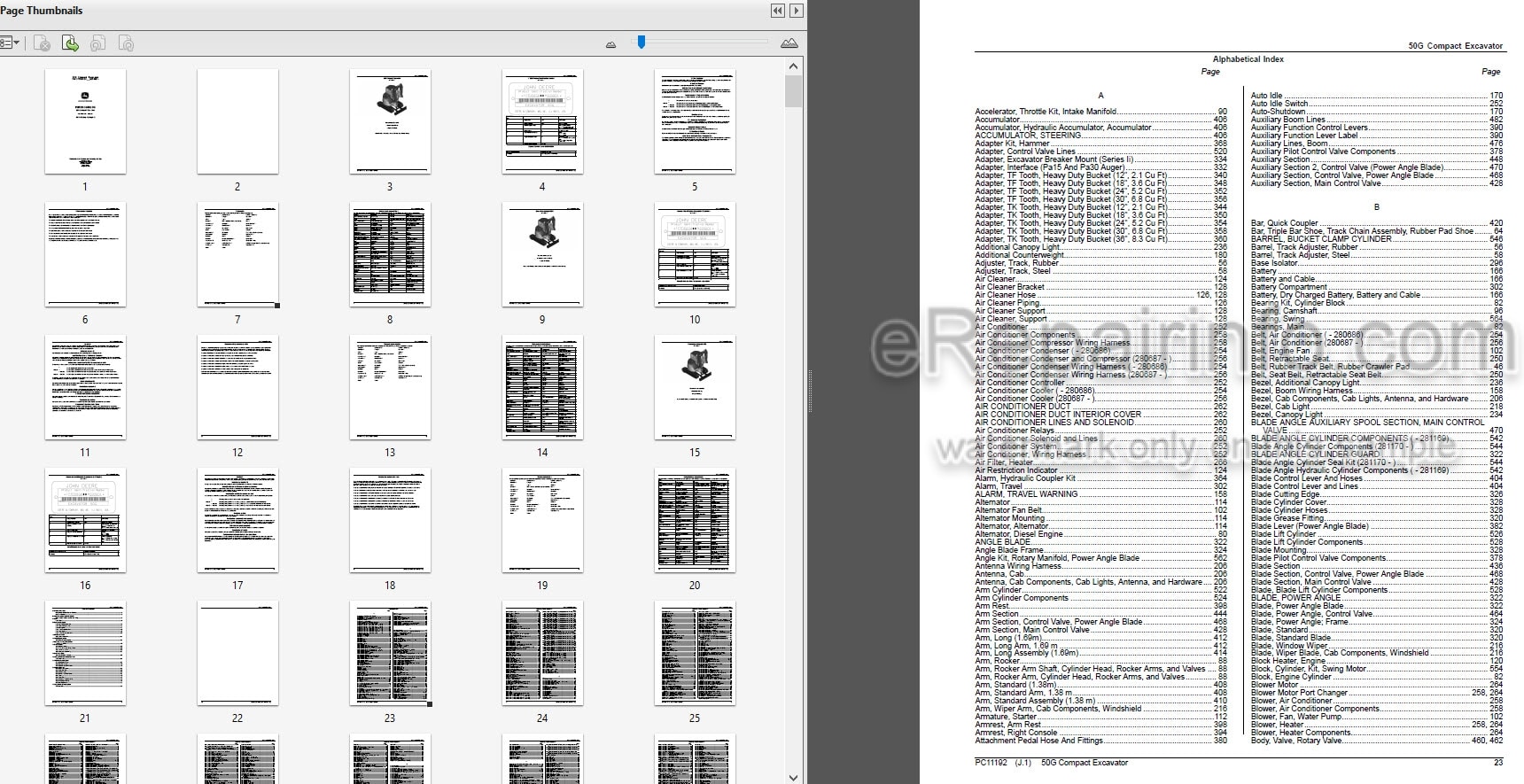The image size is (1524, 784).
Task: Click the thumbnails scrollbar up arrow
Action: pos(794,66)
